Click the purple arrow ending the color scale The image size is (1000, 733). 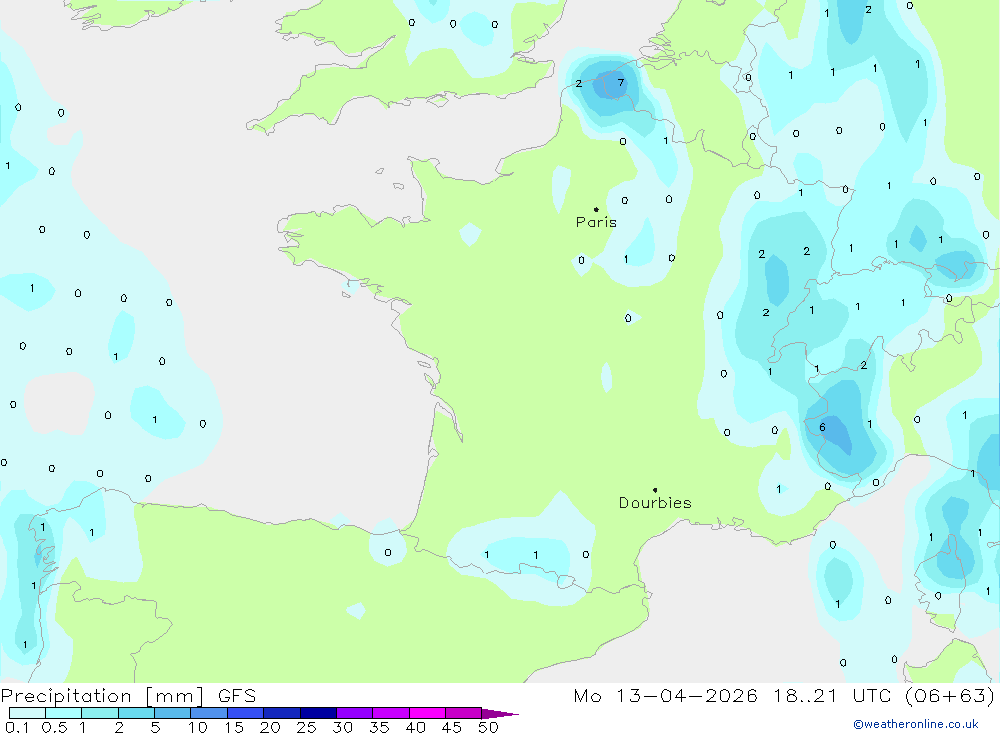tap(500, 713)
